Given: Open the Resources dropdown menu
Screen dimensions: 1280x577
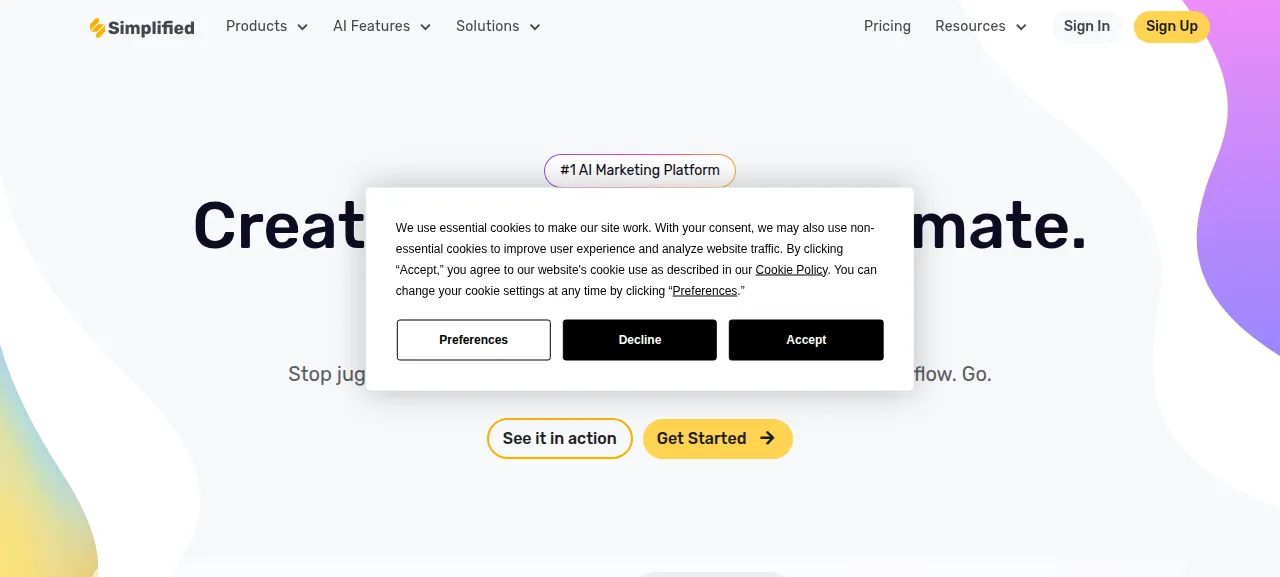Looking at the screenshot, I should pos(981,26).
